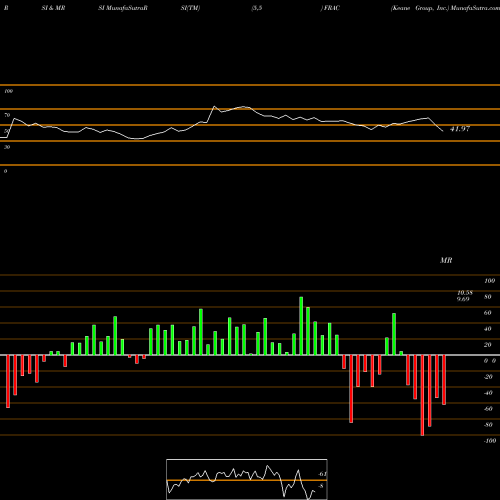Click the SI & MR header text
The width and height of the screenshot is (500, 500).
coord(53,8)
